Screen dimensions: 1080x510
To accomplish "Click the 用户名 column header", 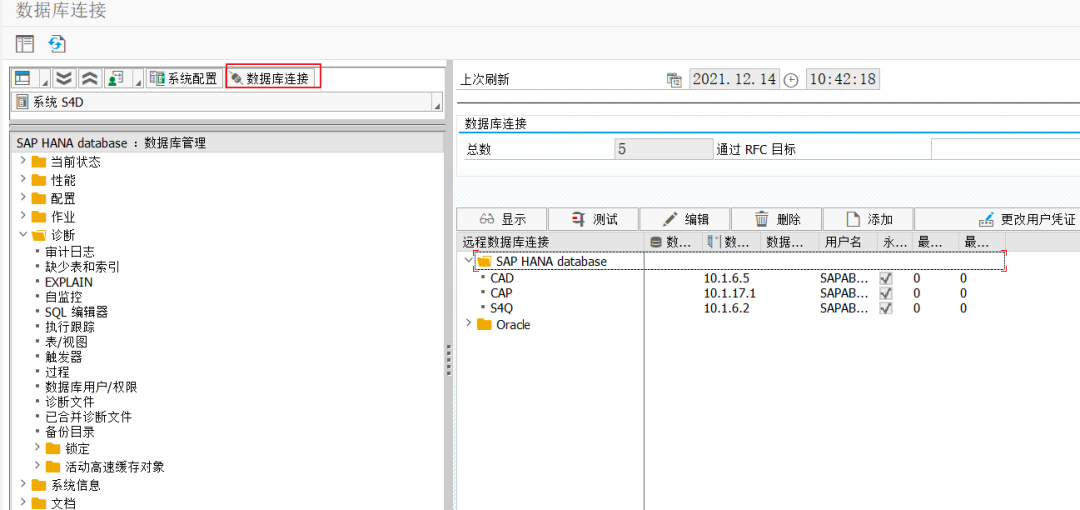I will (846, 242).
